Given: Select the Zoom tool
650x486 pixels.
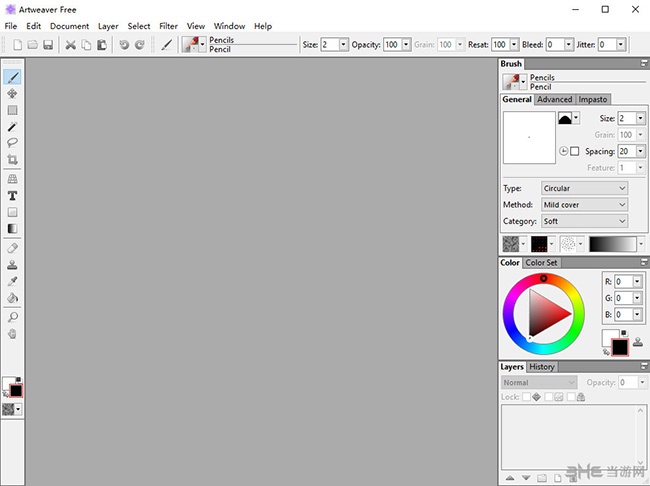Looking at the screenshot, I should (12, 318).
